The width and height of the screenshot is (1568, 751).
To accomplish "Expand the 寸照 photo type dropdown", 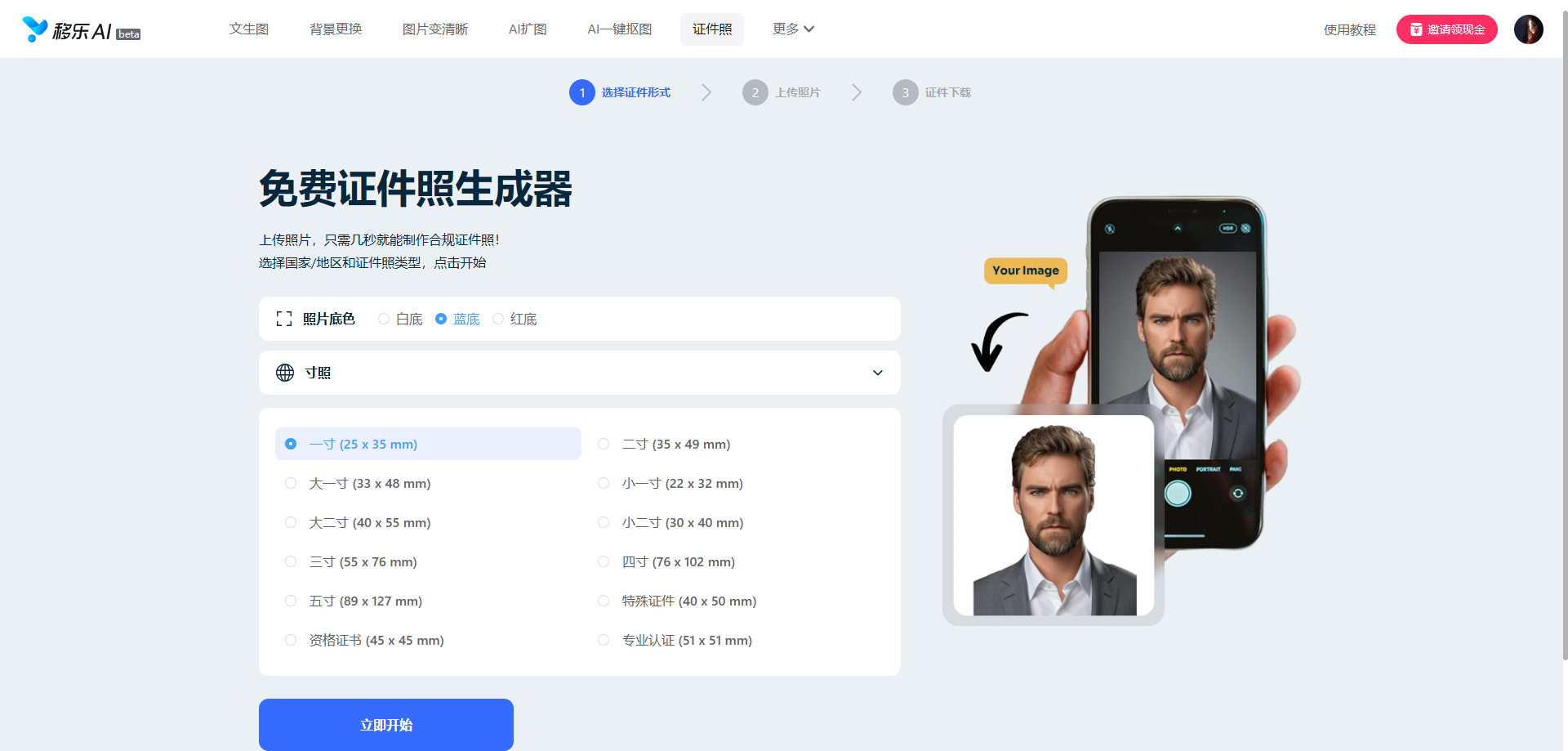I will pyautogui.click(x=877, y=373).
